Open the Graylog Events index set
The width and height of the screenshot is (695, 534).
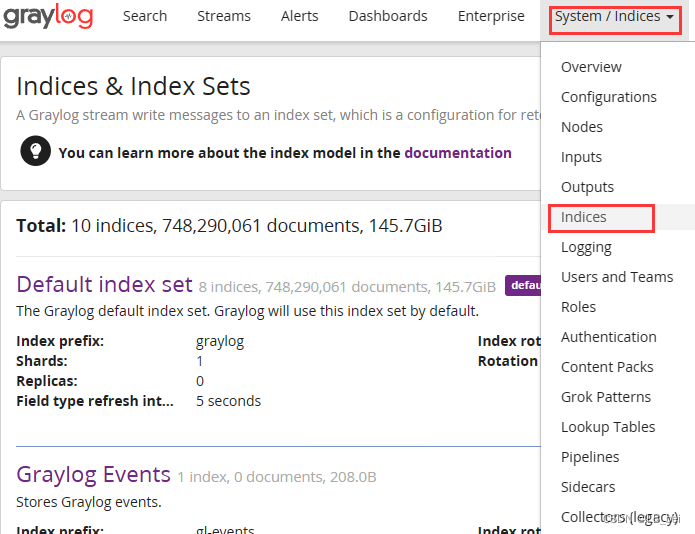click(93, 475)
